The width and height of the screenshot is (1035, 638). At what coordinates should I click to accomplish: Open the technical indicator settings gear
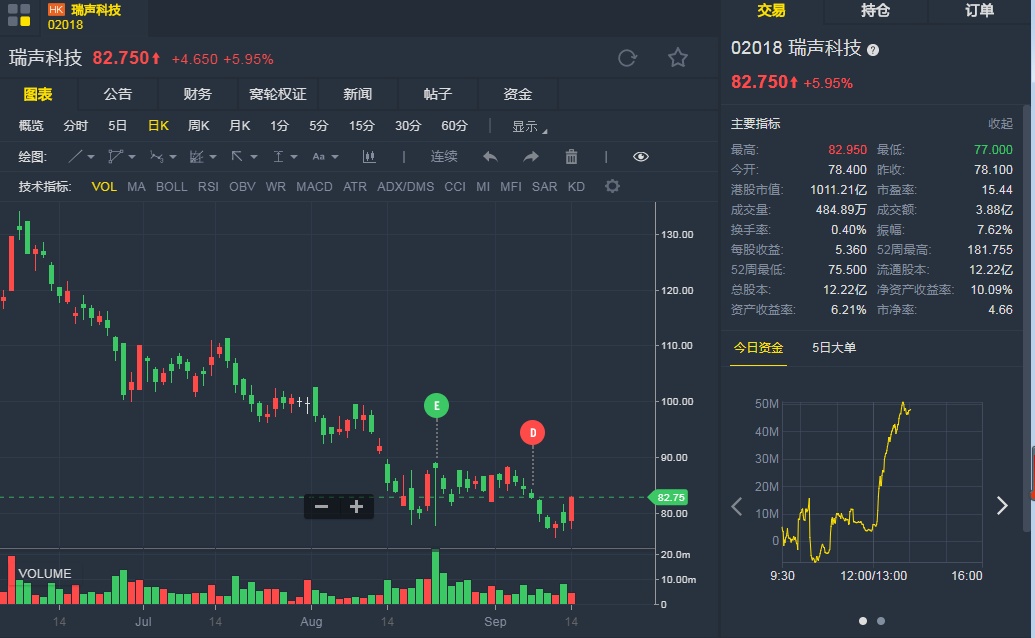coord(613,187)
